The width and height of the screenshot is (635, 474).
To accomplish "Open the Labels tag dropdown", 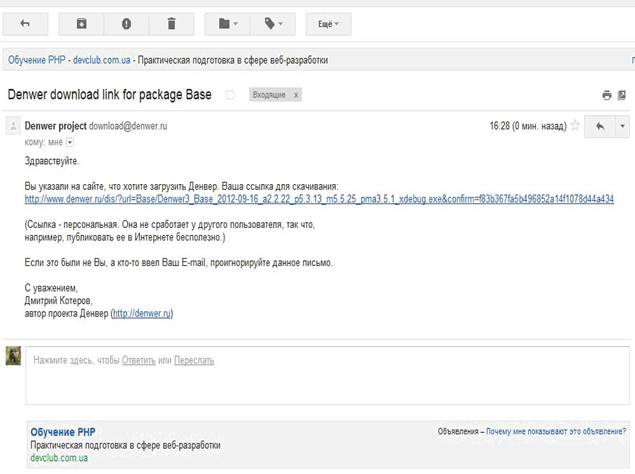I will coord(273,24).
